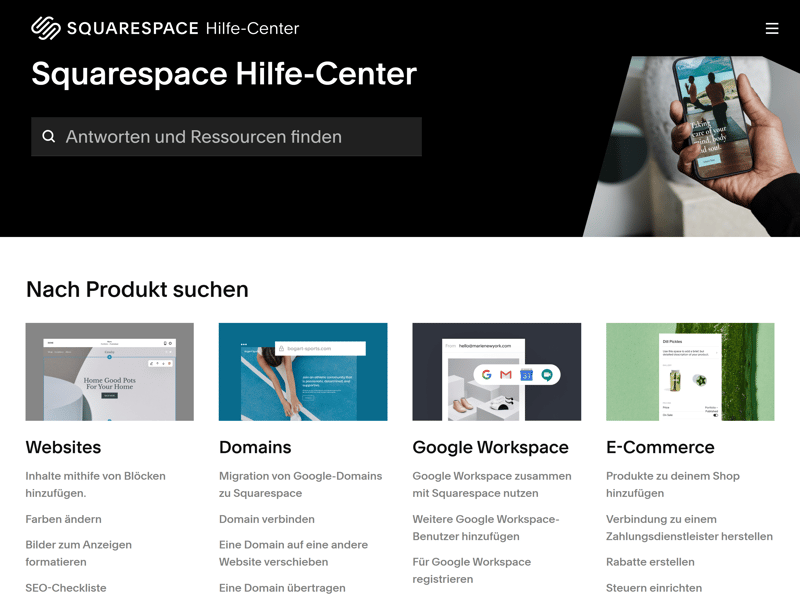Open the Domain verbinden link
The height and width of the screenshot is (600, 800).
pyautogui.click(x=267, y=519)
